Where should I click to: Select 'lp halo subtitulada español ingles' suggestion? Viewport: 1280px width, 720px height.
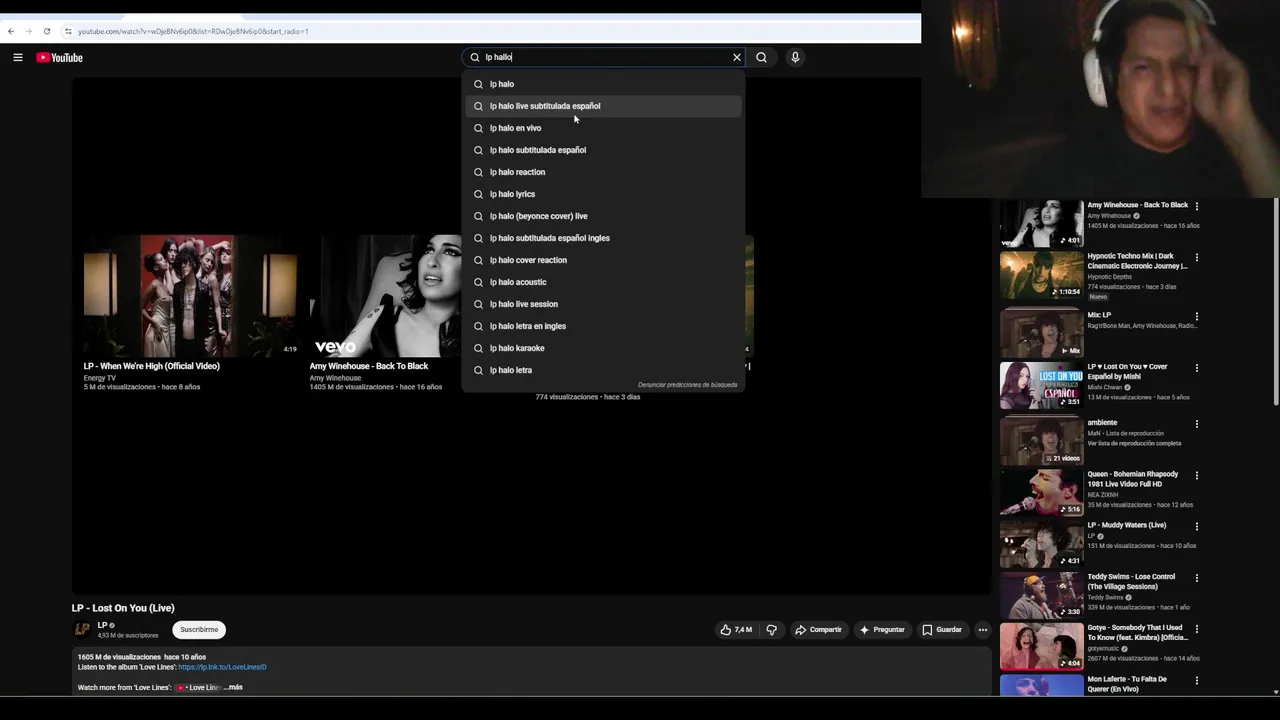click(603, 238)
